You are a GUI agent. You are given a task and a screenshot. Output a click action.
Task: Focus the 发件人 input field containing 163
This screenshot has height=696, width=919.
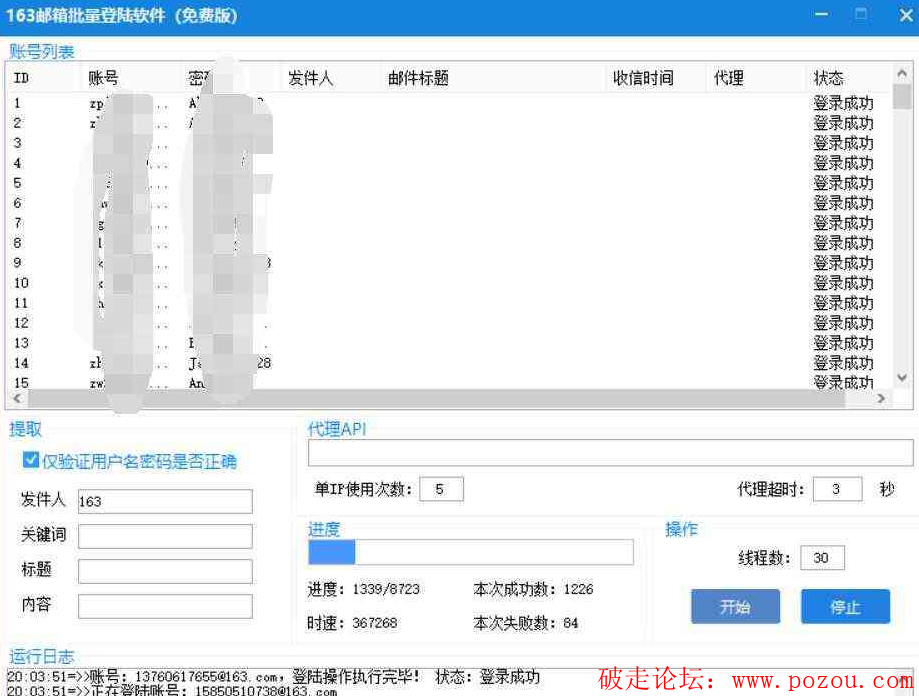165,501
